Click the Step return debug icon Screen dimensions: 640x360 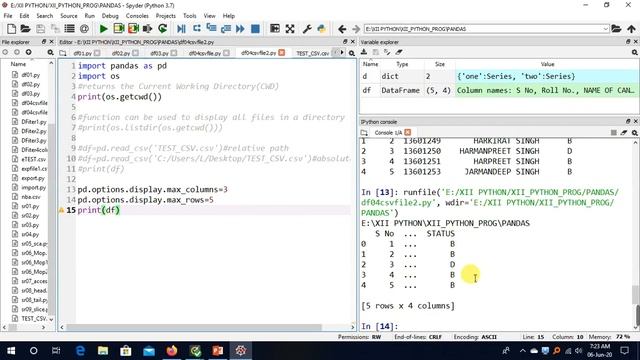[226, 29]
